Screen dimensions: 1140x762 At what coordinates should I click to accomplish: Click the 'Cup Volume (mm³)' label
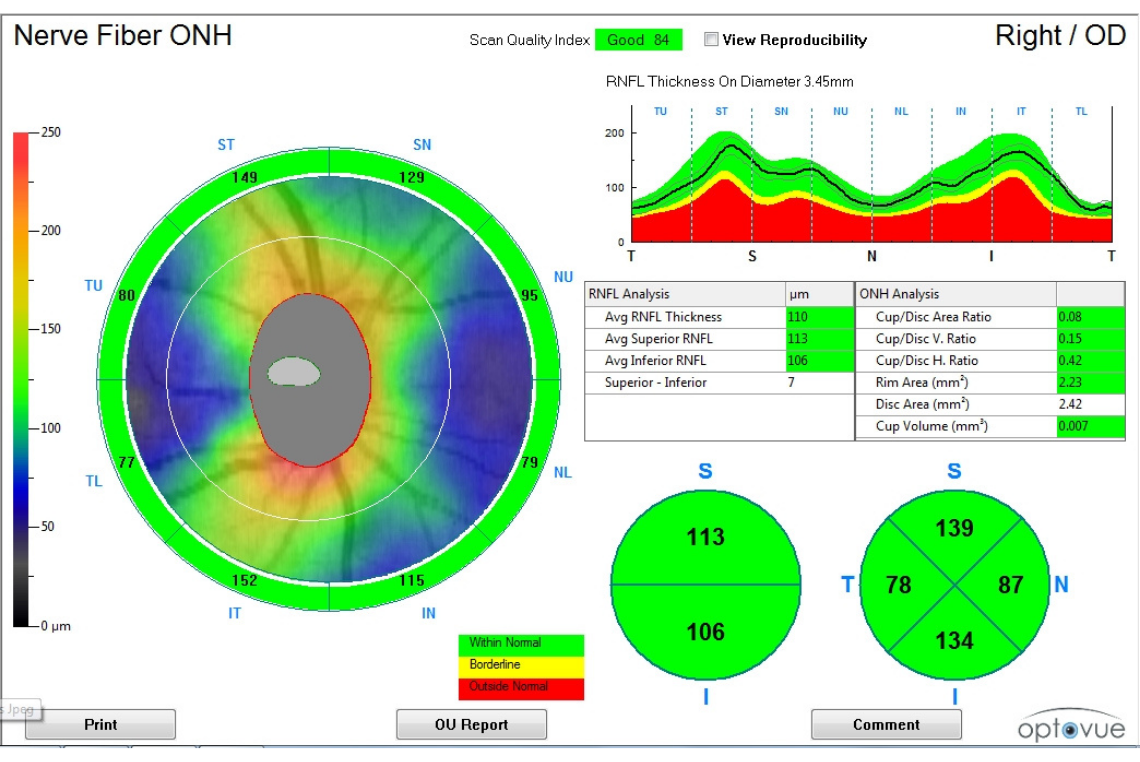tap(931, 426)
